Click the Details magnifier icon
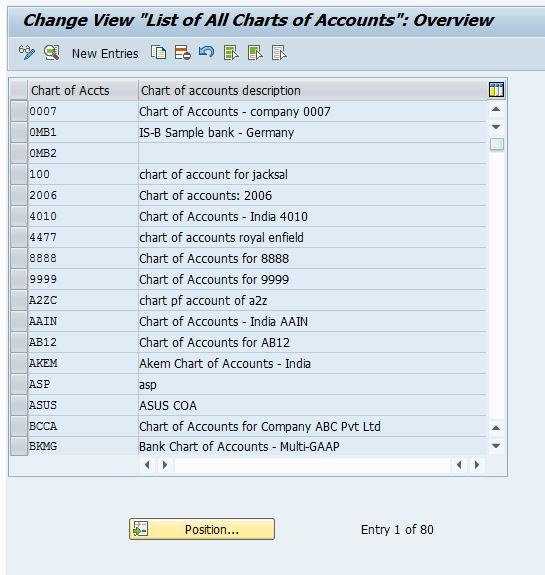 click(52, 53)
